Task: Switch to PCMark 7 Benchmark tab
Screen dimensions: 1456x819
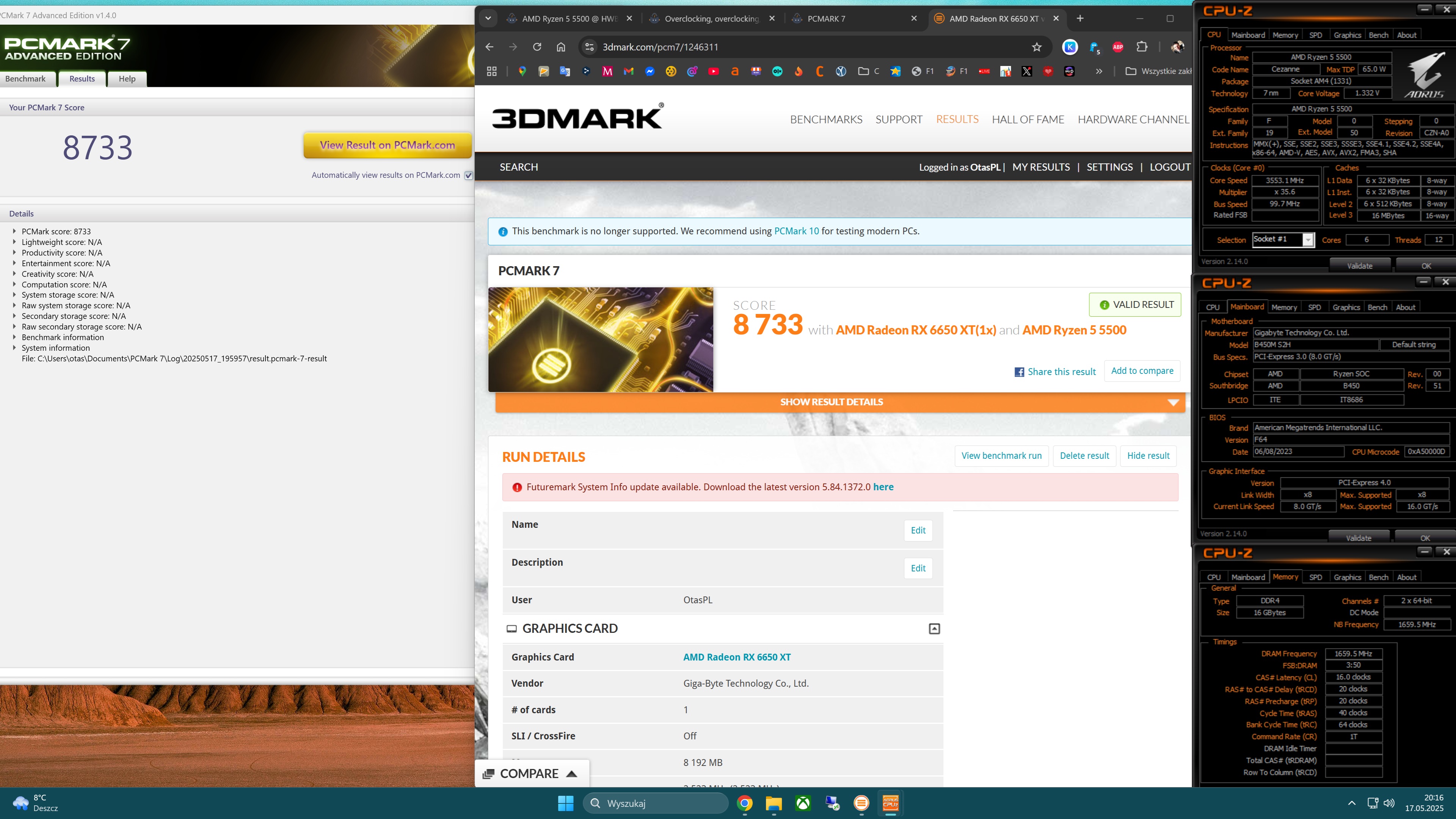Action: tap(25, 78)
